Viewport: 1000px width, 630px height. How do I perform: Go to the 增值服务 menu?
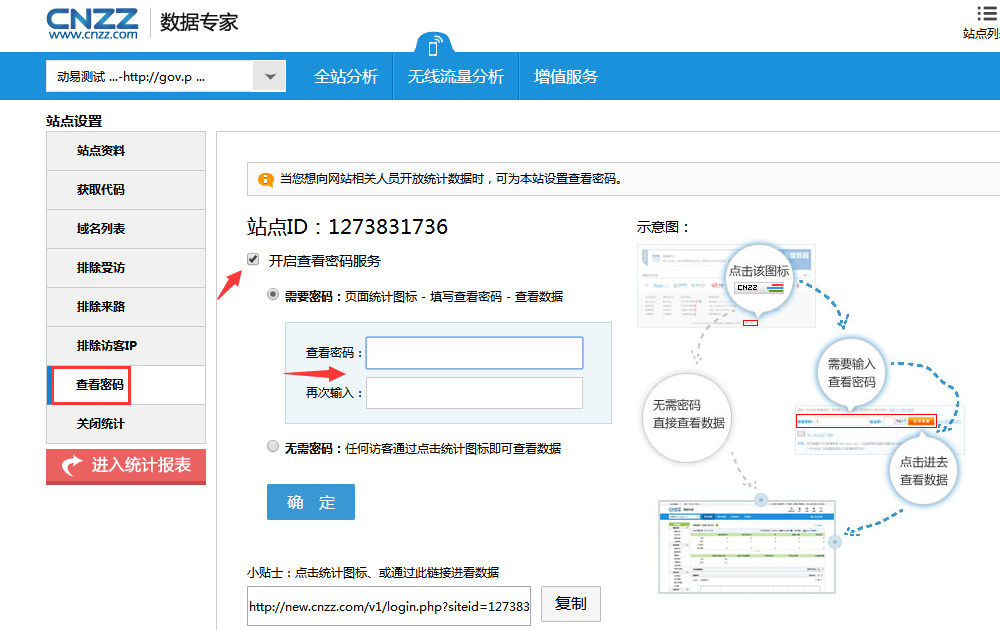pos(566,77)
